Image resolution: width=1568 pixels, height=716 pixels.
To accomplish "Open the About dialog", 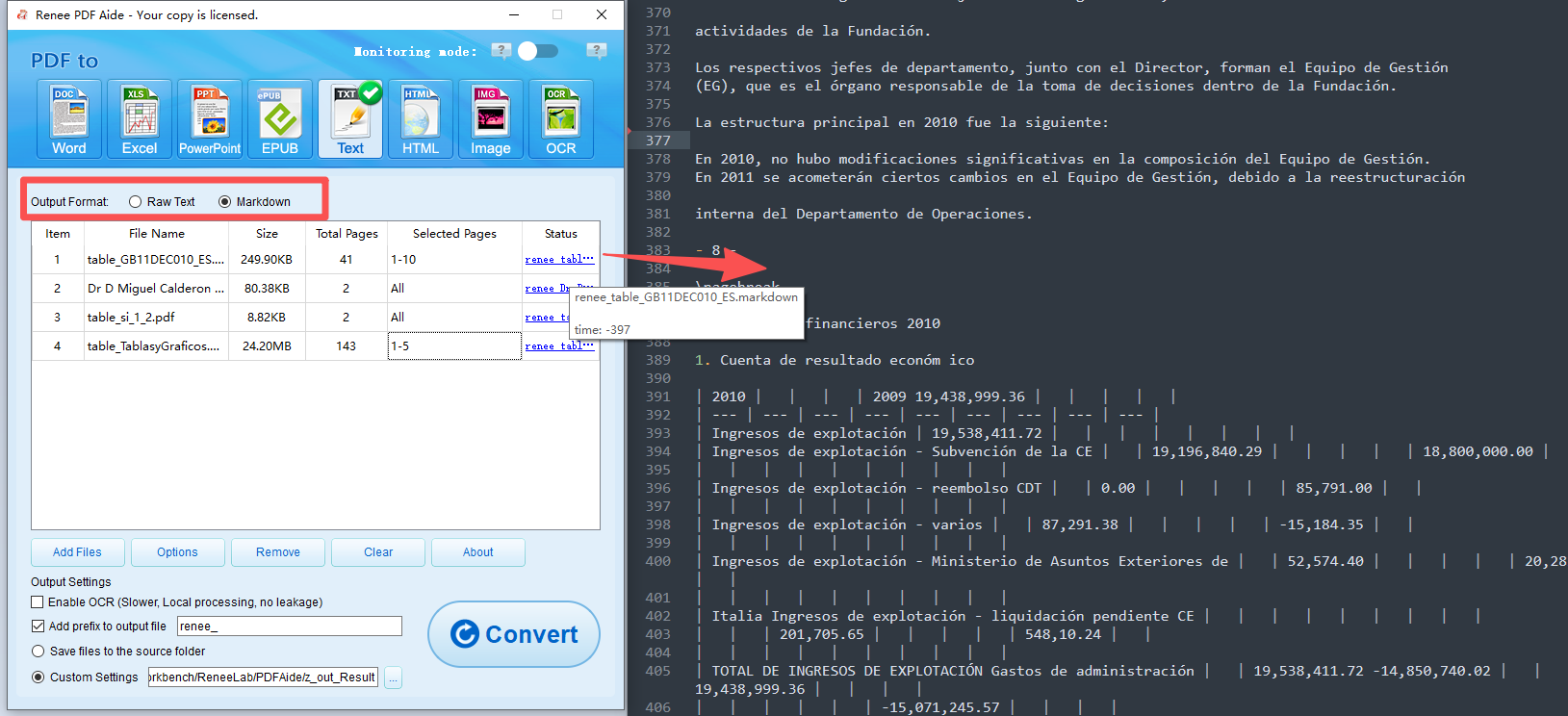I will [x=478, y=552].
